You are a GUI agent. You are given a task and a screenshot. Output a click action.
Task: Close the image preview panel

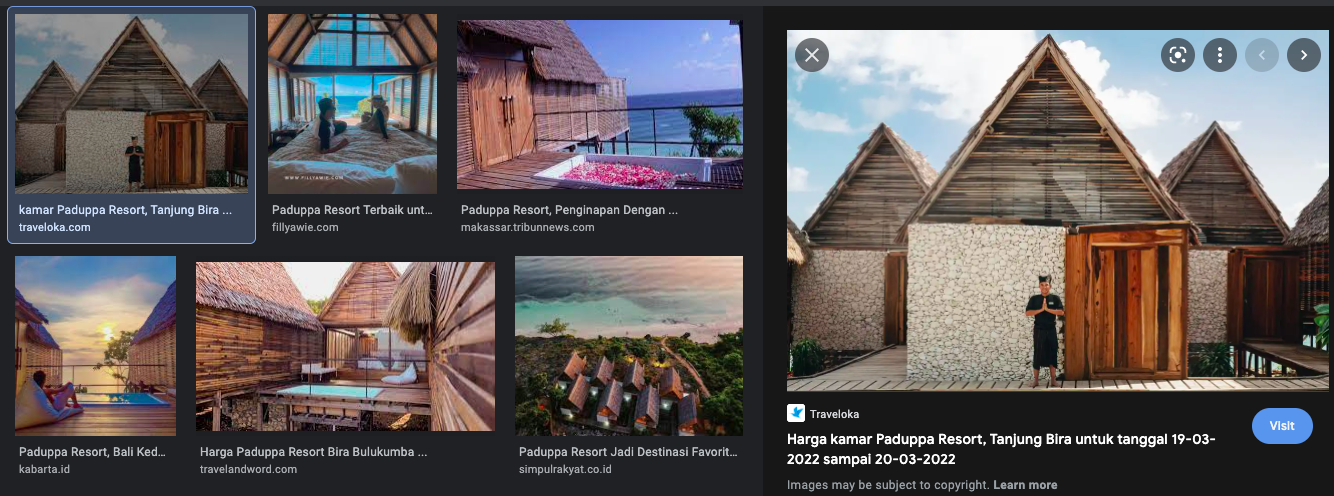(x=812, y=55)
